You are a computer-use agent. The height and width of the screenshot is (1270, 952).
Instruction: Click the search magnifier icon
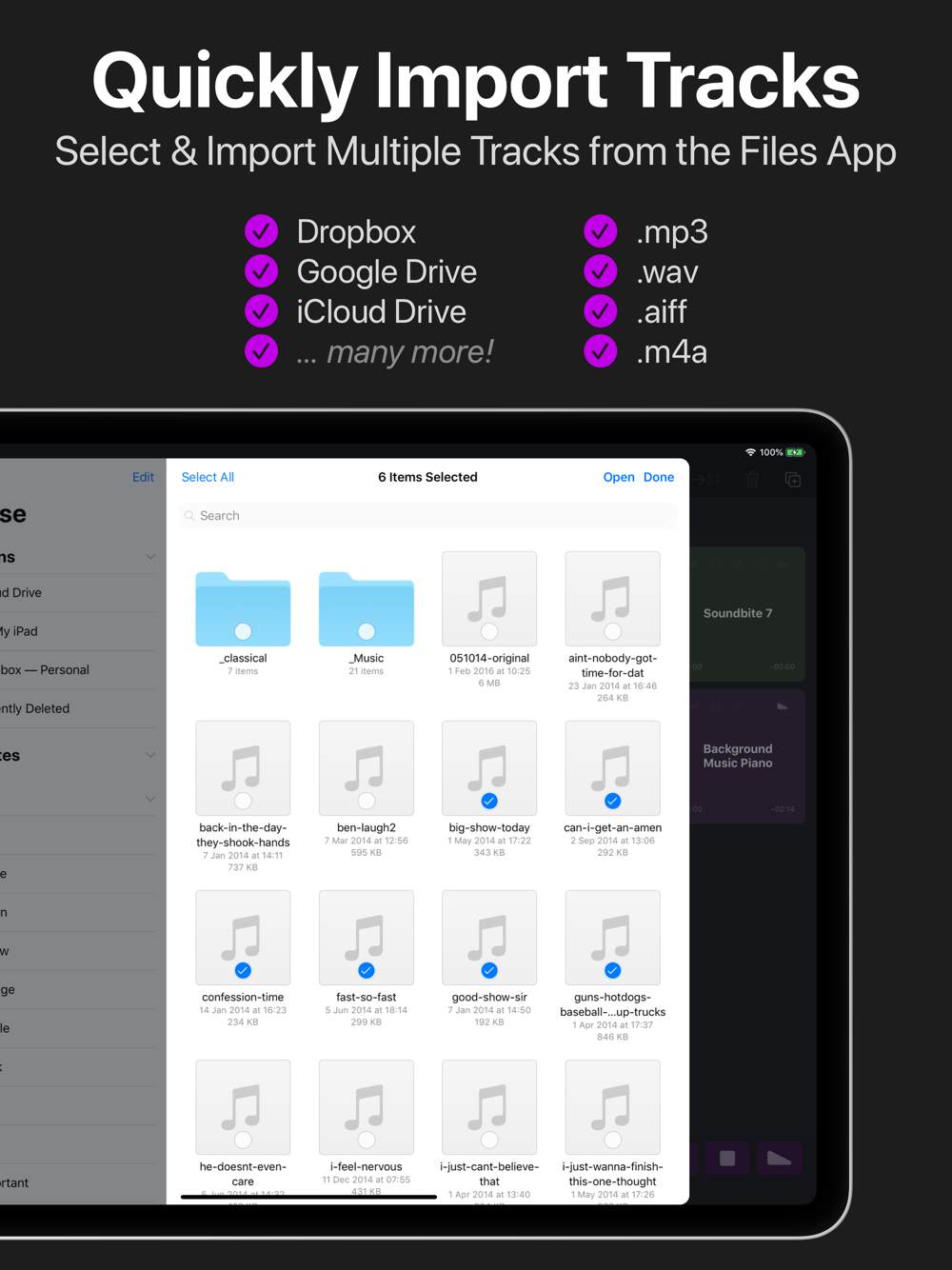click(189, 516)
